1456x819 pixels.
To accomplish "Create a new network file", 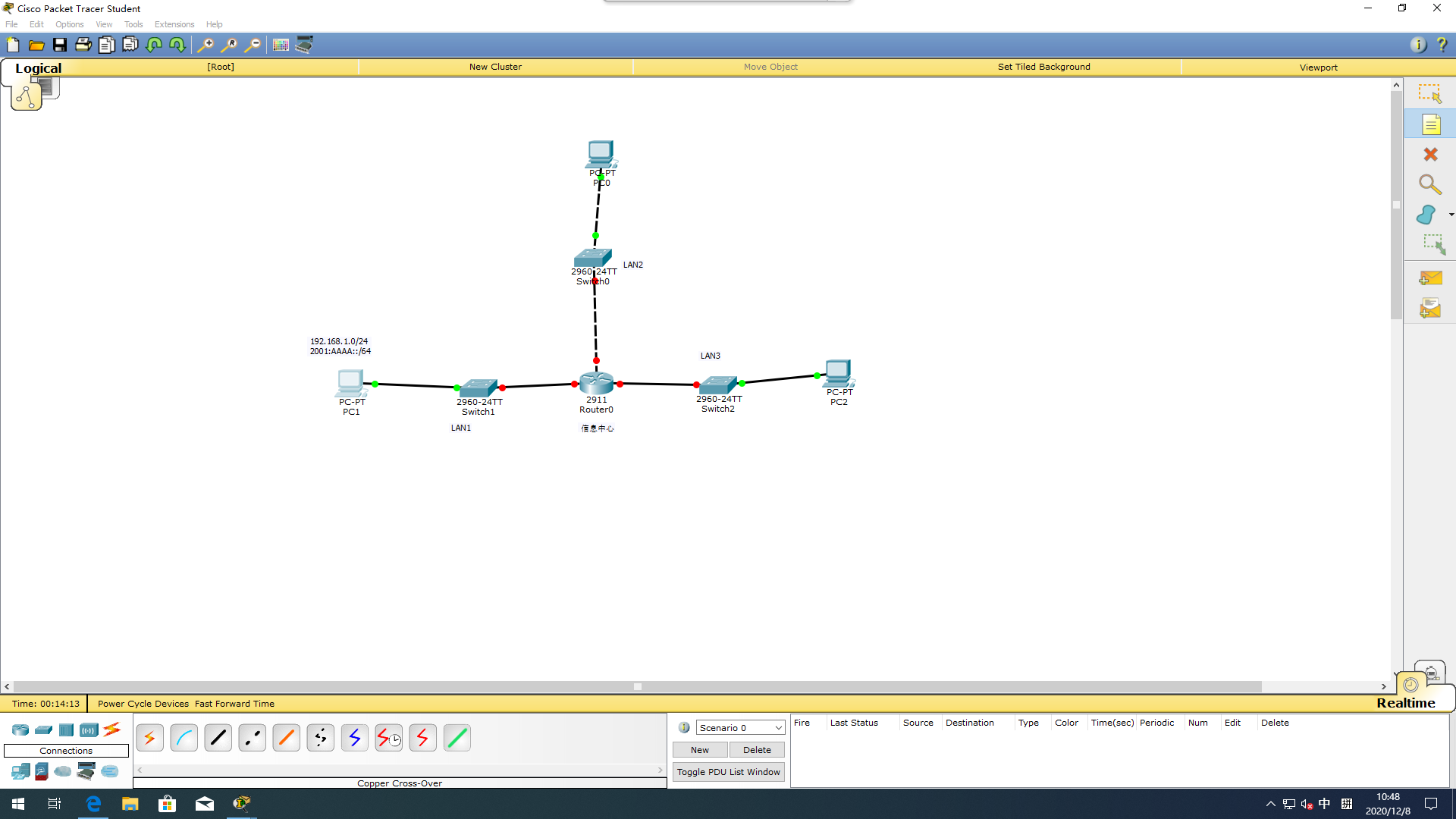I will pos(13,45).
